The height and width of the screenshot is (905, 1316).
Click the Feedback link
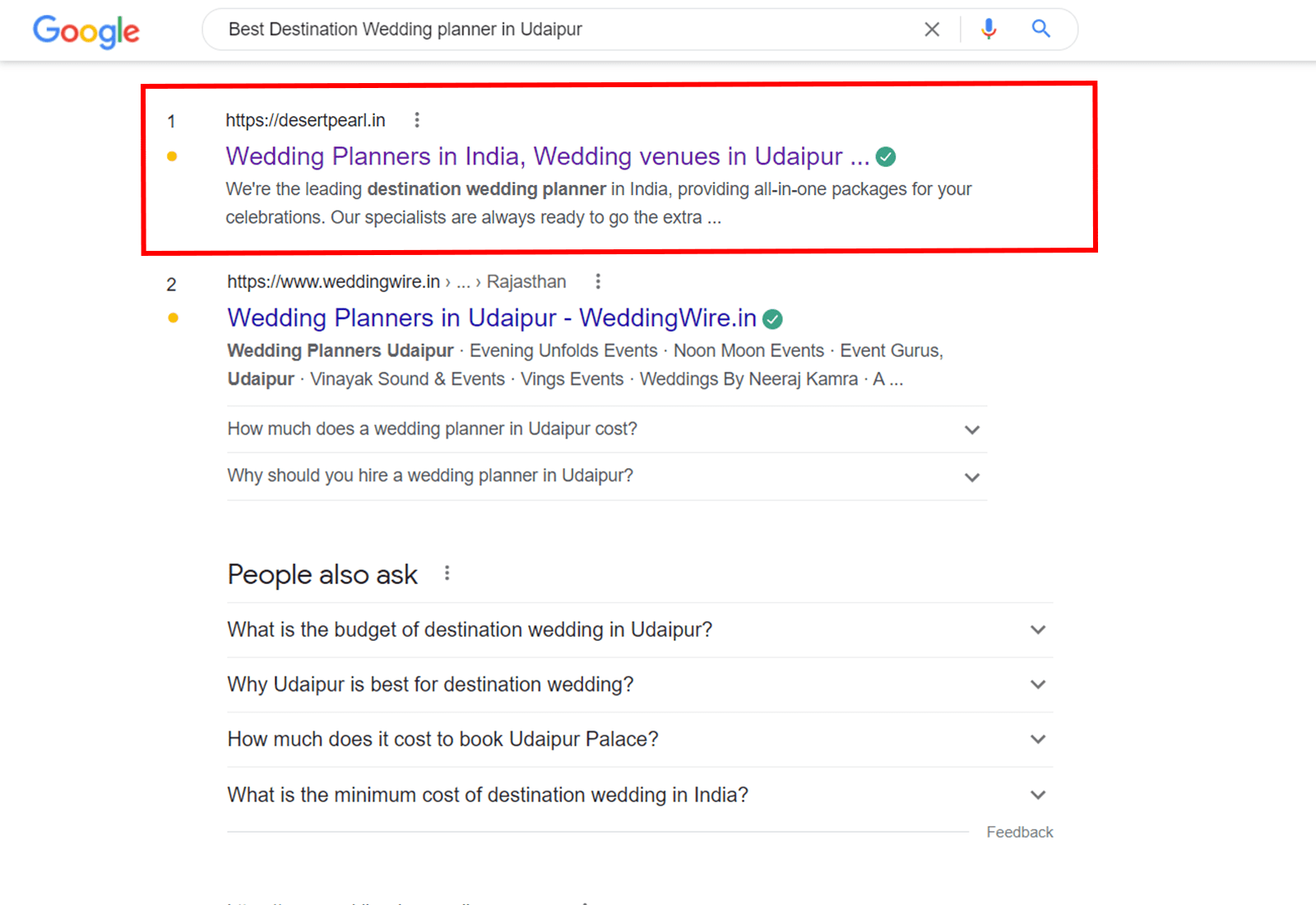1019,833
